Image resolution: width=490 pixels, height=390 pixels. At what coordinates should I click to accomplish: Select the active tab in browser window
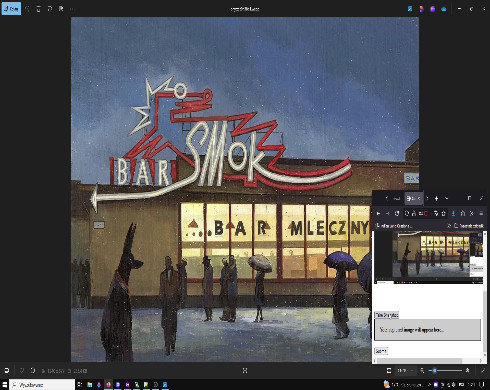pyautogui.click(x=414, y=198)
